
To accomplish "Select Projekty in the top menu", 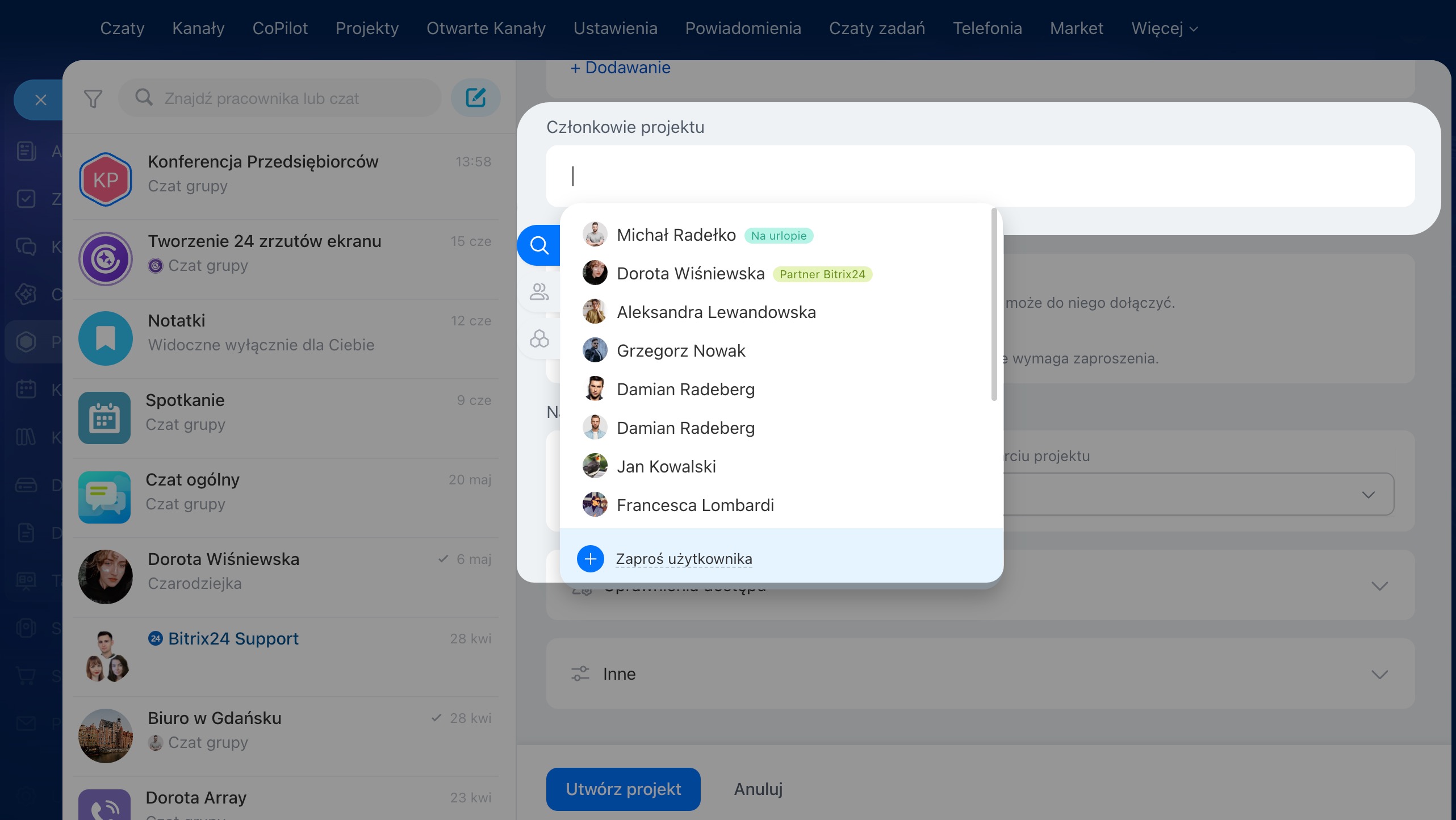I will click(367, 28).
